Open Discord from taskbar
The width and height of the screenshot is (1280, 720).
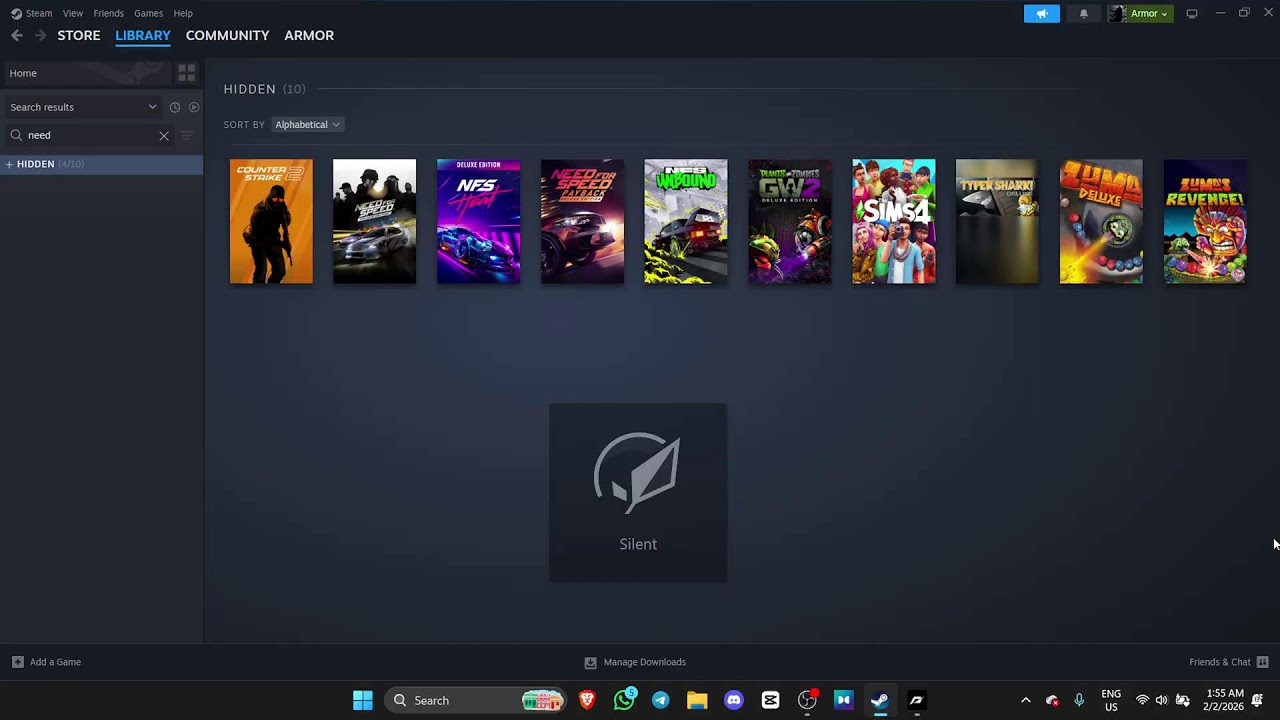coord(734,700)
